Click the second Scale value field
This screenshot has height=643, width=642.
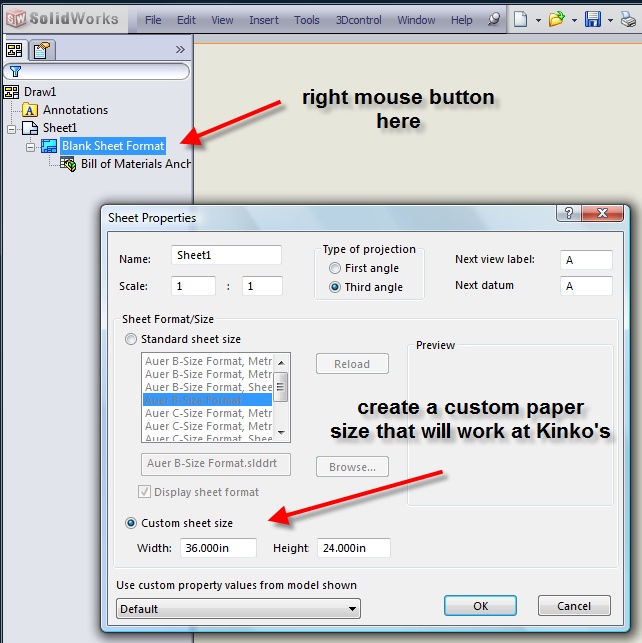(262, 286)
